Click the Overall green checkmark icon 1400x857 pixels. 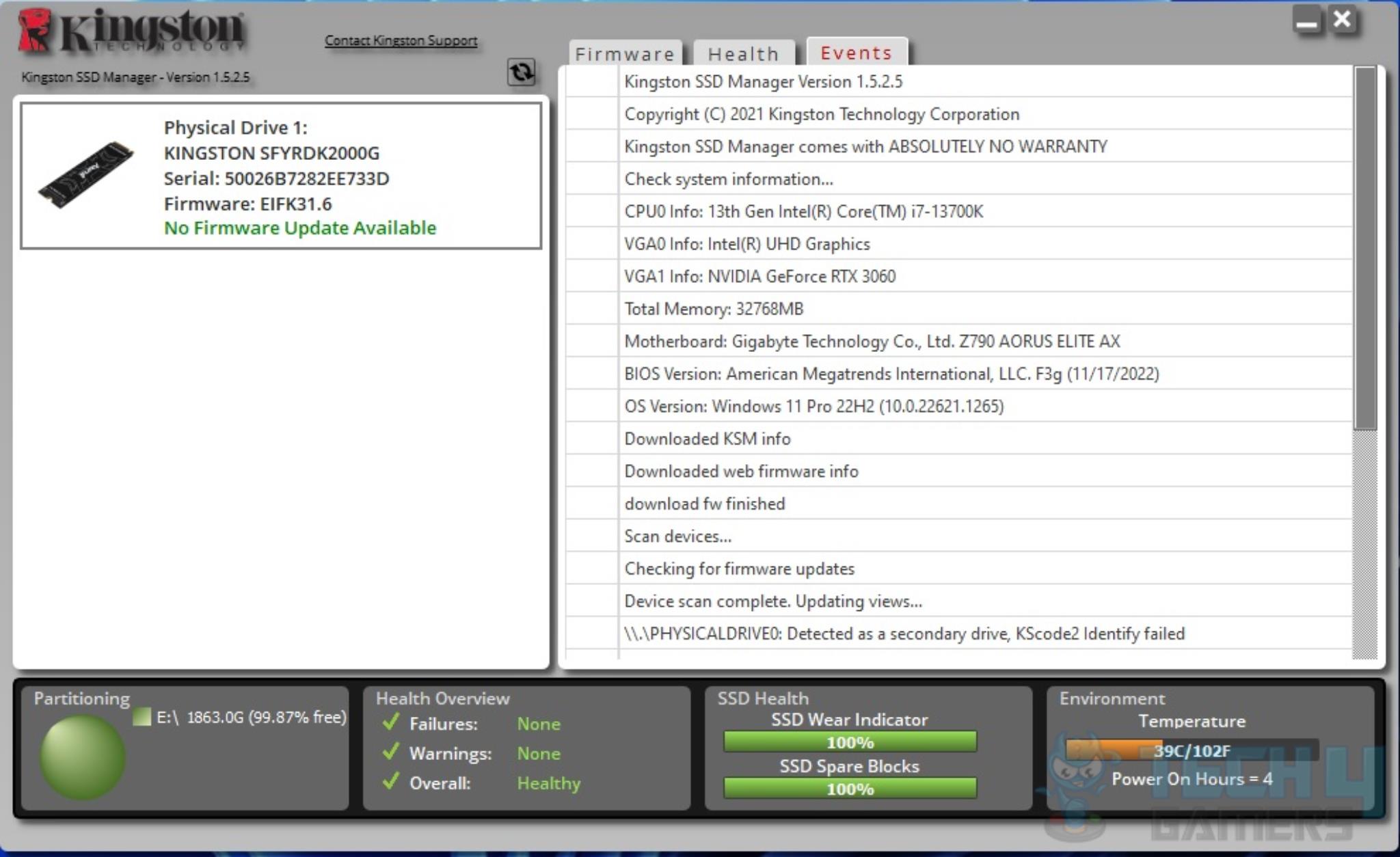point(391,781)
